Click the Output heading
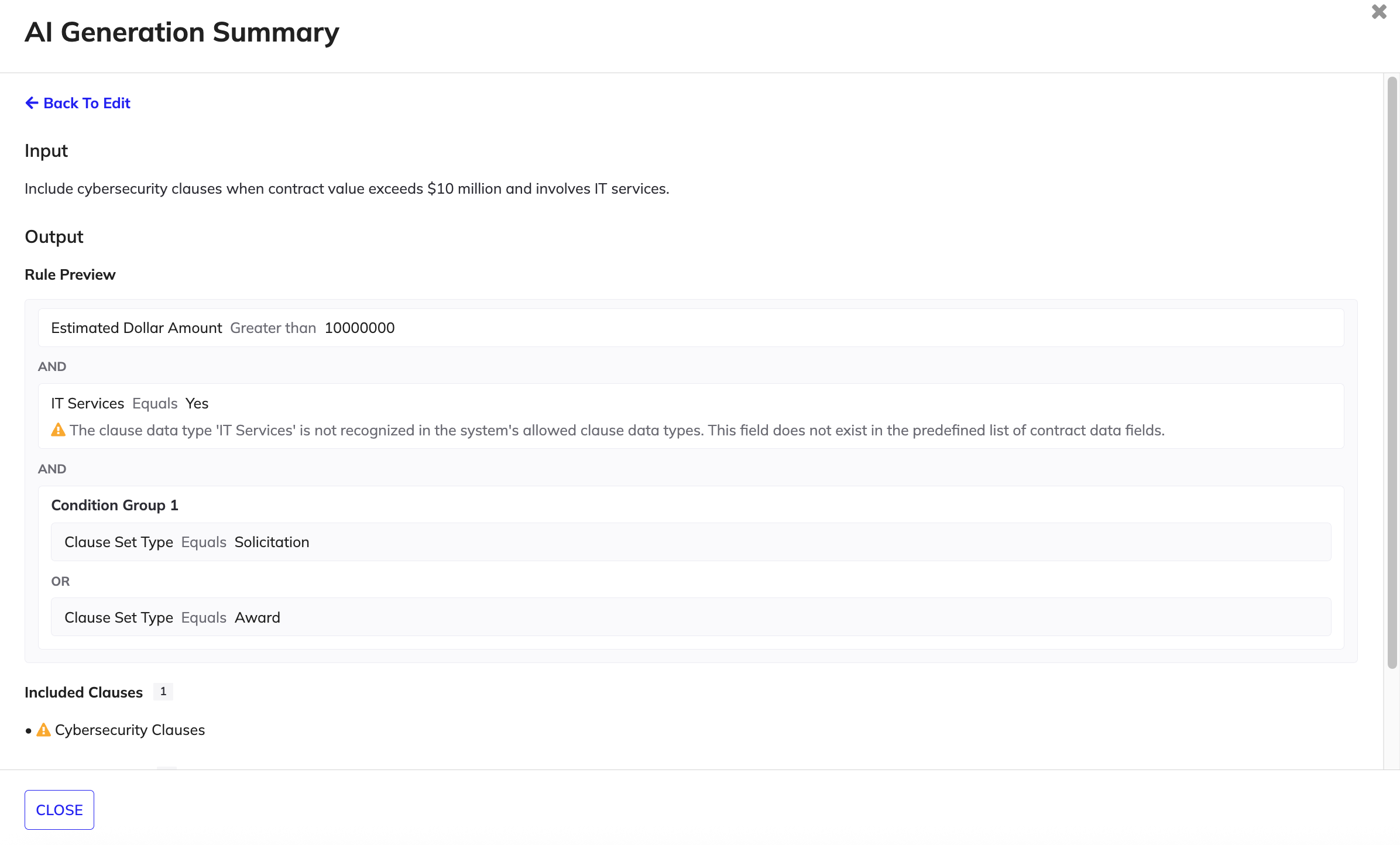Image resolution: width=1400 pixels, height=845 pixels. pyautogui.click(x=54, y=236)
